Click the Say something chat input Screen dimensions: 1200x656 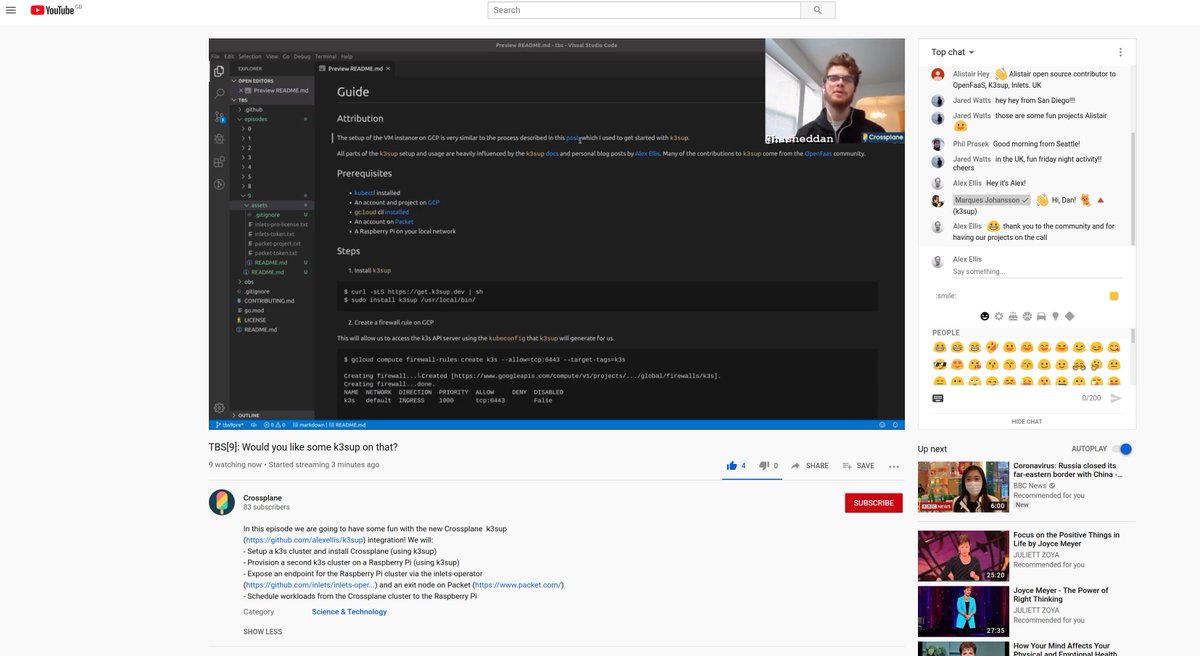coord(1035,272)
